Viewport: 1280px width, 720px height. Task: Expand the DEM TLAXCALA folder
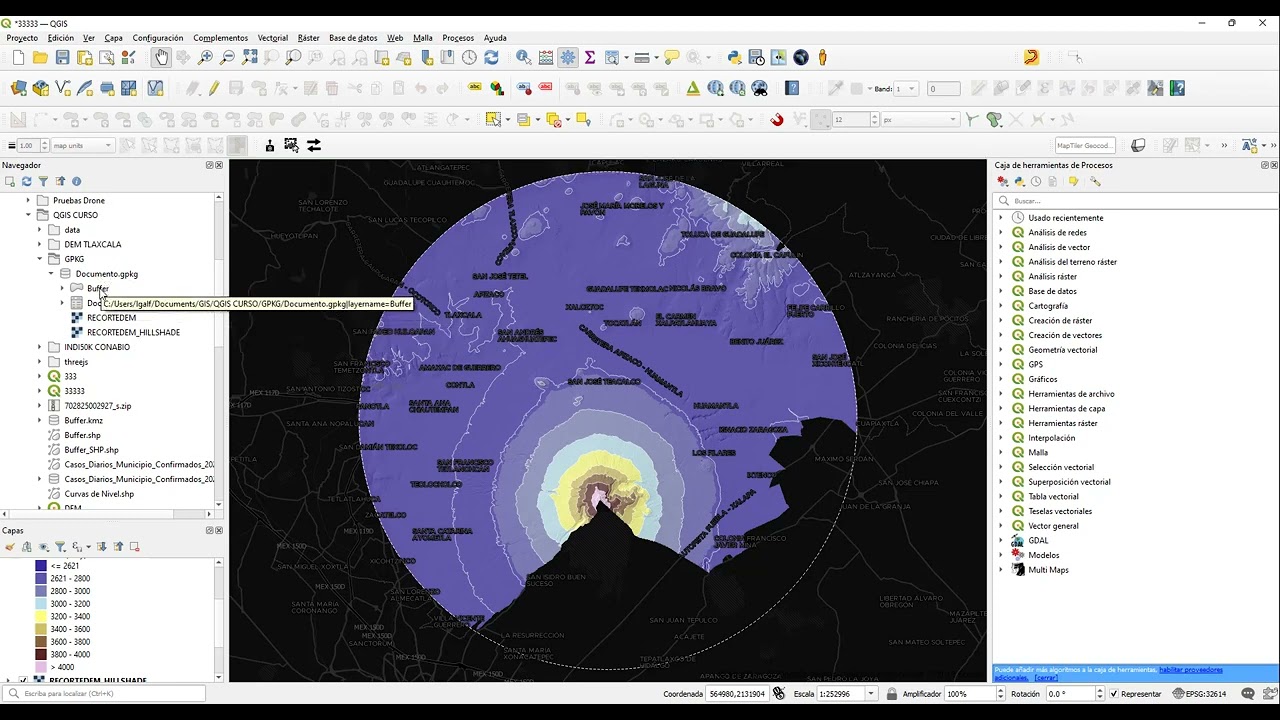[40, 244]
